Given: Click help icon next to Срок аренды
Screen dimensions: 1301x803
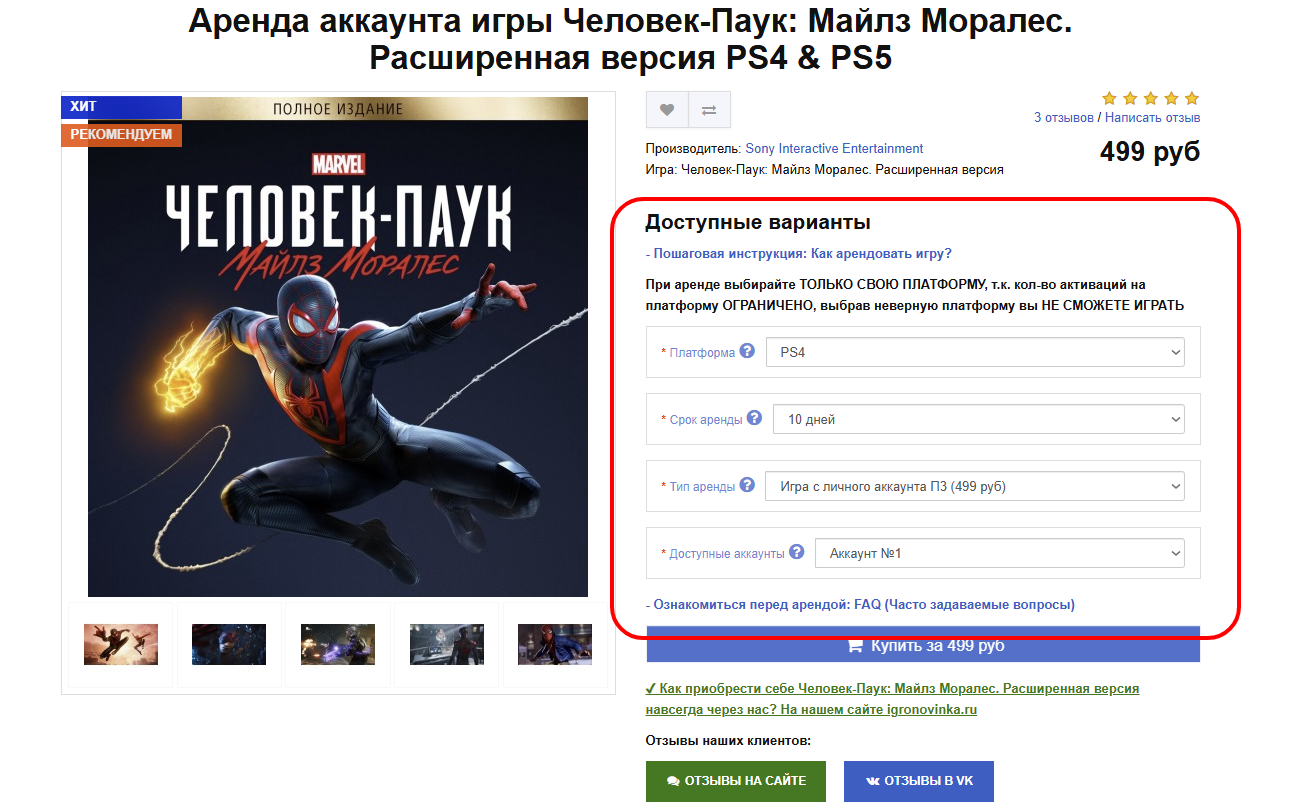Looking at the screenshot, I should tap(754, 418).
